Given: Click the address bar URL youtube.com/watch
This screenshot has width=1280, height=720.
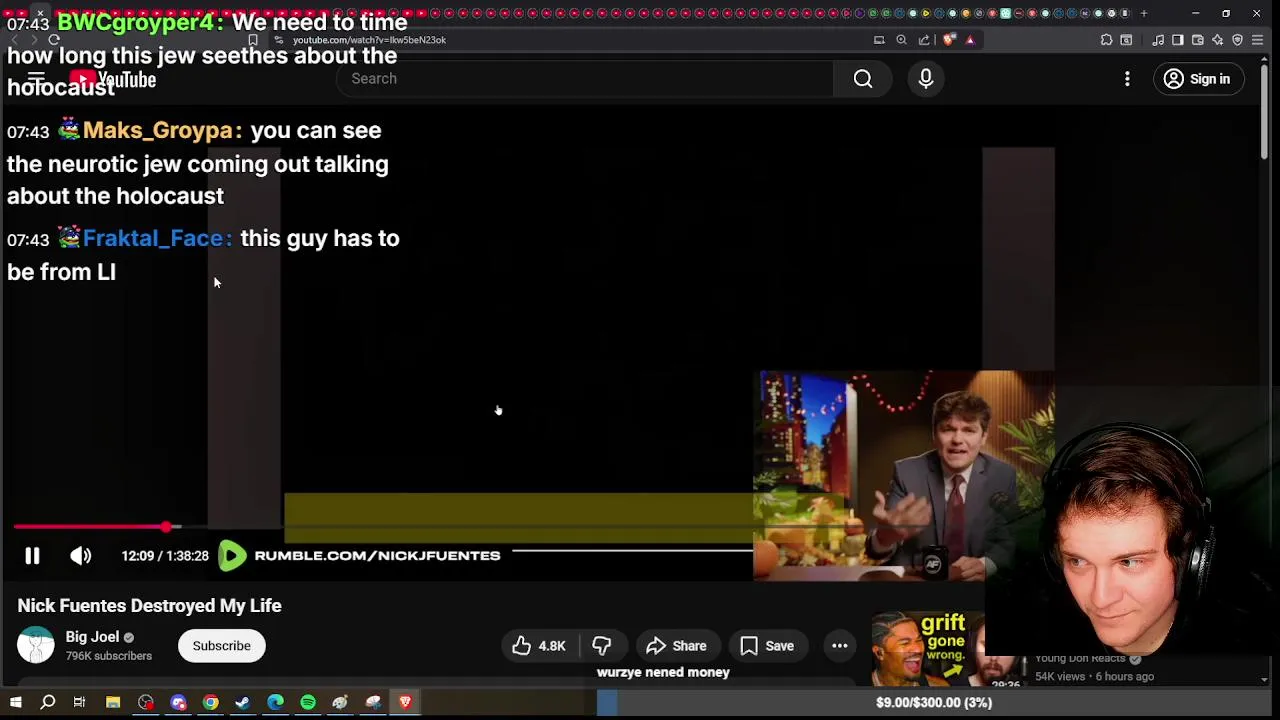Looking at the screenshot, I should coord(369,40).
